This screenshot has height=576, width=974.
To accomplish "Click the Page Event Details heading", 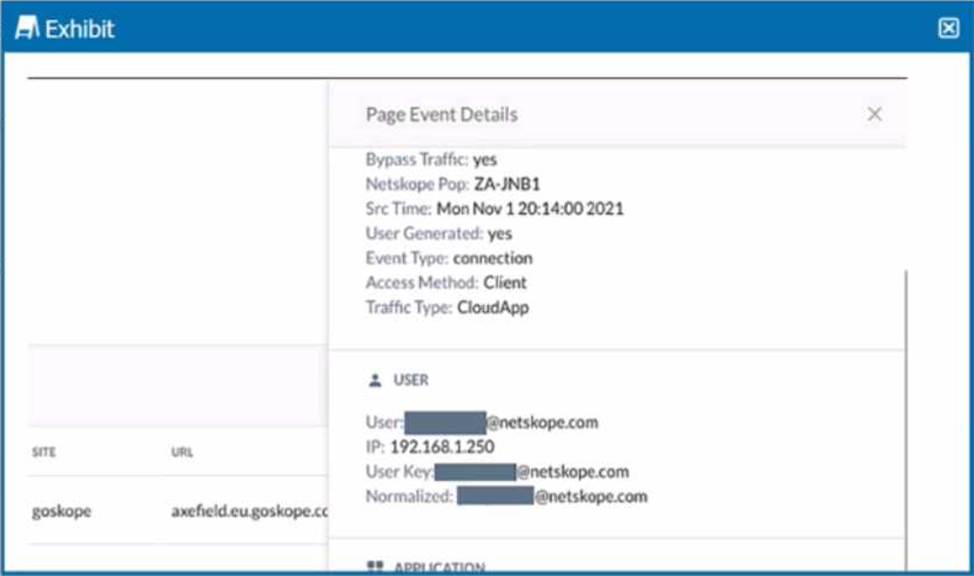I will [x=442, y=114].
